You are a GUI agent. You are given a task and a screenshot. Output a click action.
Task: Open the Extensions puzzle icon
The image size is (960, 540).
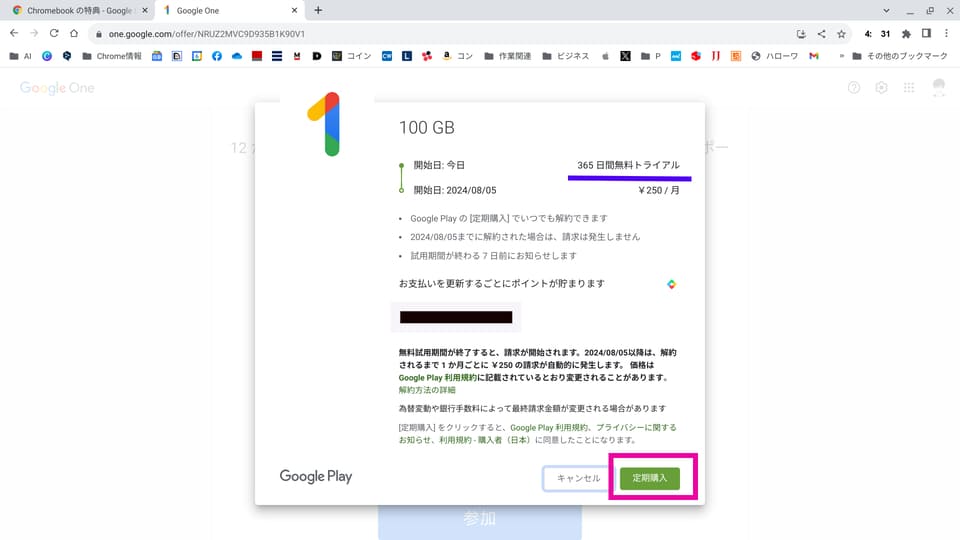(906, 34)
